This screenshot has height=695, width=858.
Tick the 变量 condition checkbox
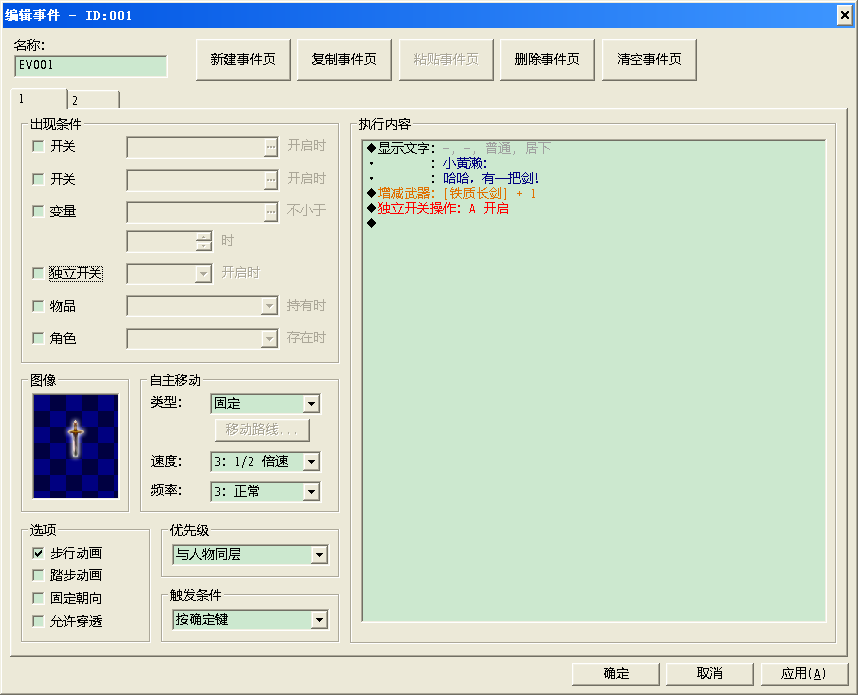click(38, 211)
